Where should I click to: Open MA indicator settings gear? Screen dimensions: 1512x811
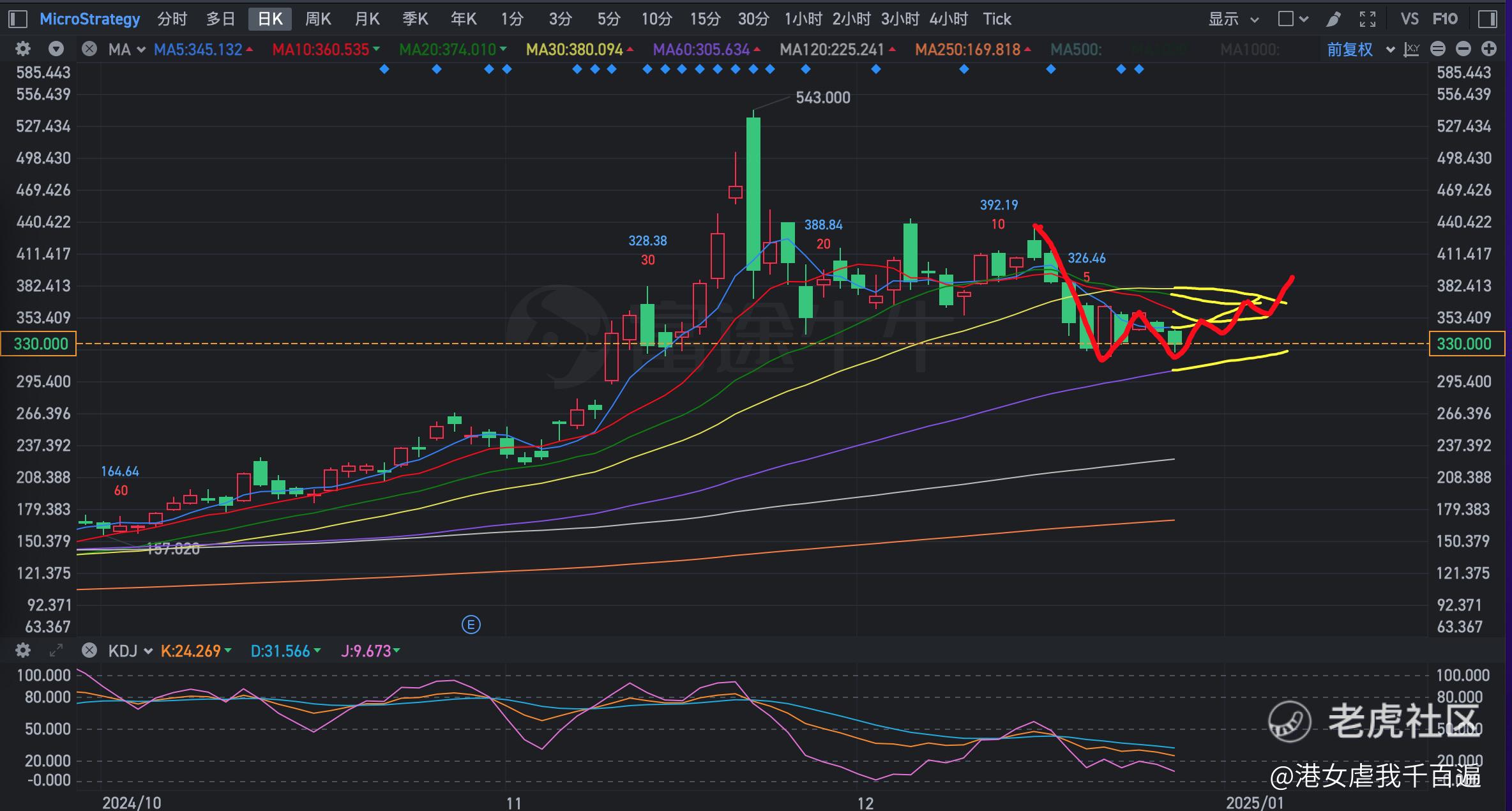[23, 49]
